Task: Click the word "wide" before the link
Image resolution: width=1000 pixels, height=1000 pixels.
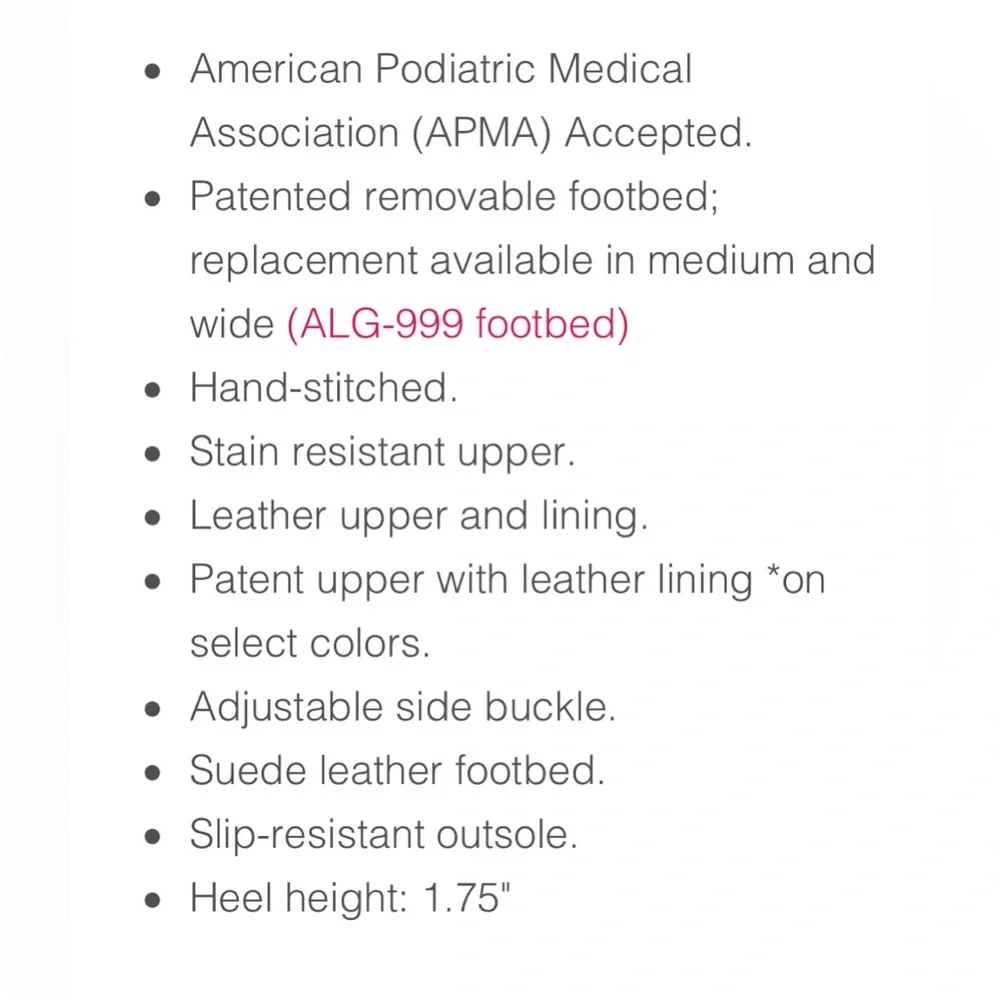Action: point(231,324)
